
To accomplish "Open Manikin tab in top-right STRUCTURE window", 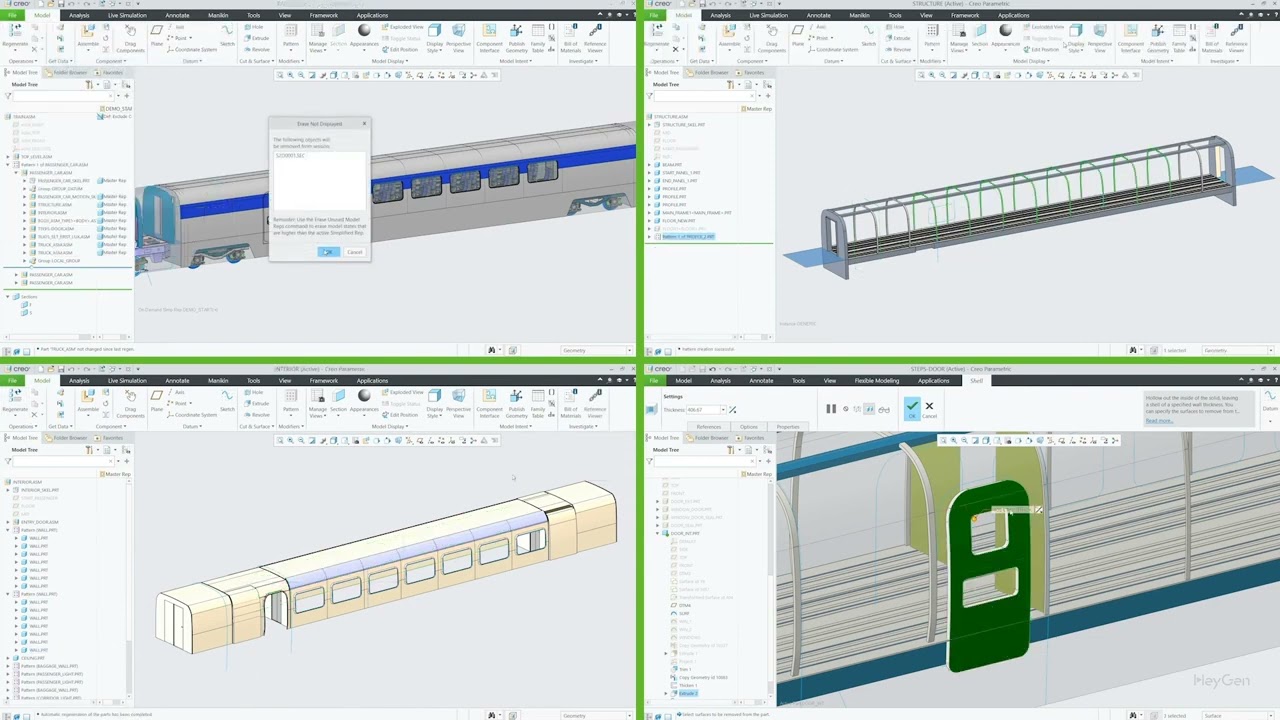I will (x=859, y=15).
